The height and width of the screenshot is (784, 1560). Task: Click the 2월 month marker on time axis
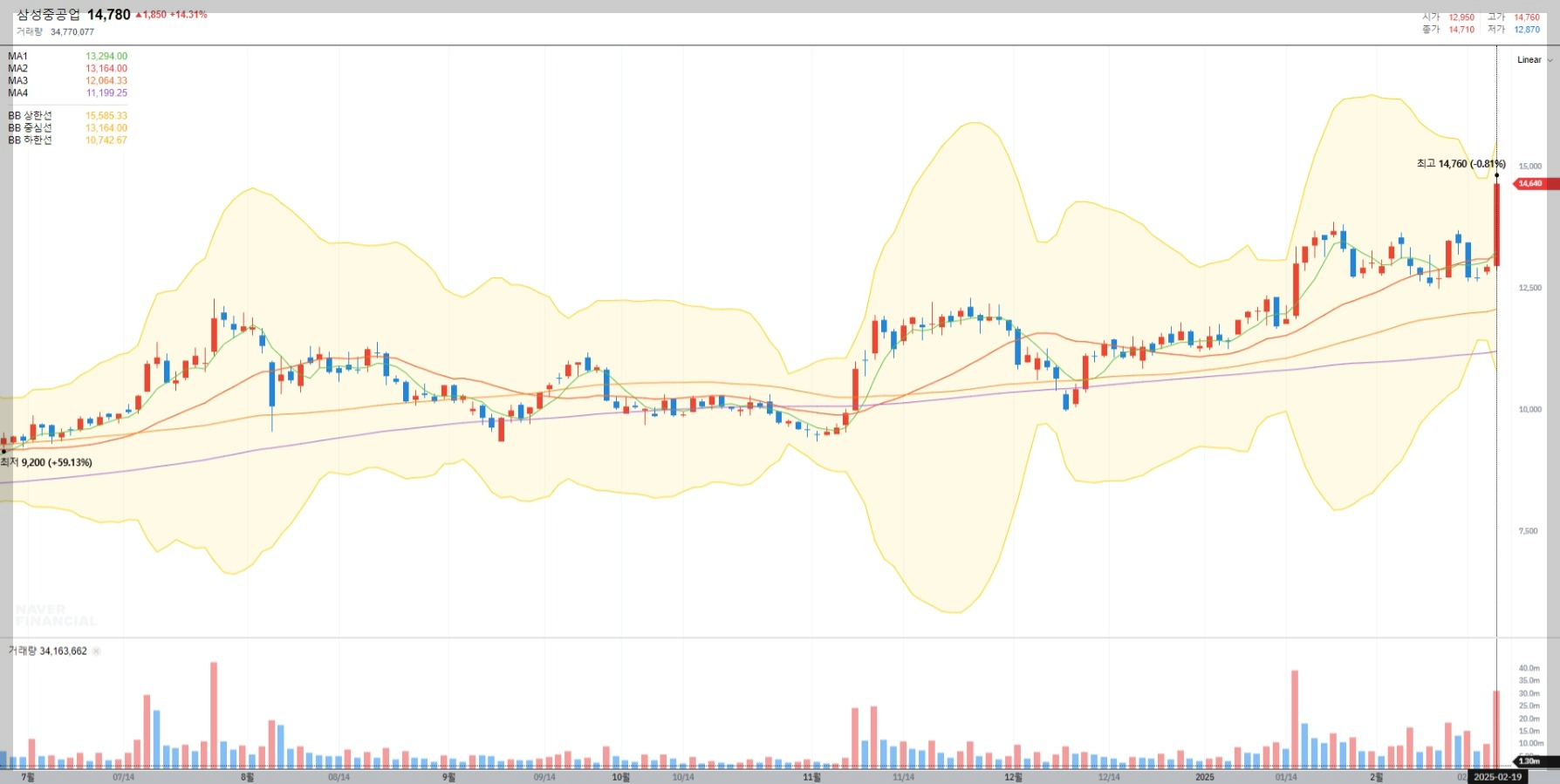tap(1376, 777)
